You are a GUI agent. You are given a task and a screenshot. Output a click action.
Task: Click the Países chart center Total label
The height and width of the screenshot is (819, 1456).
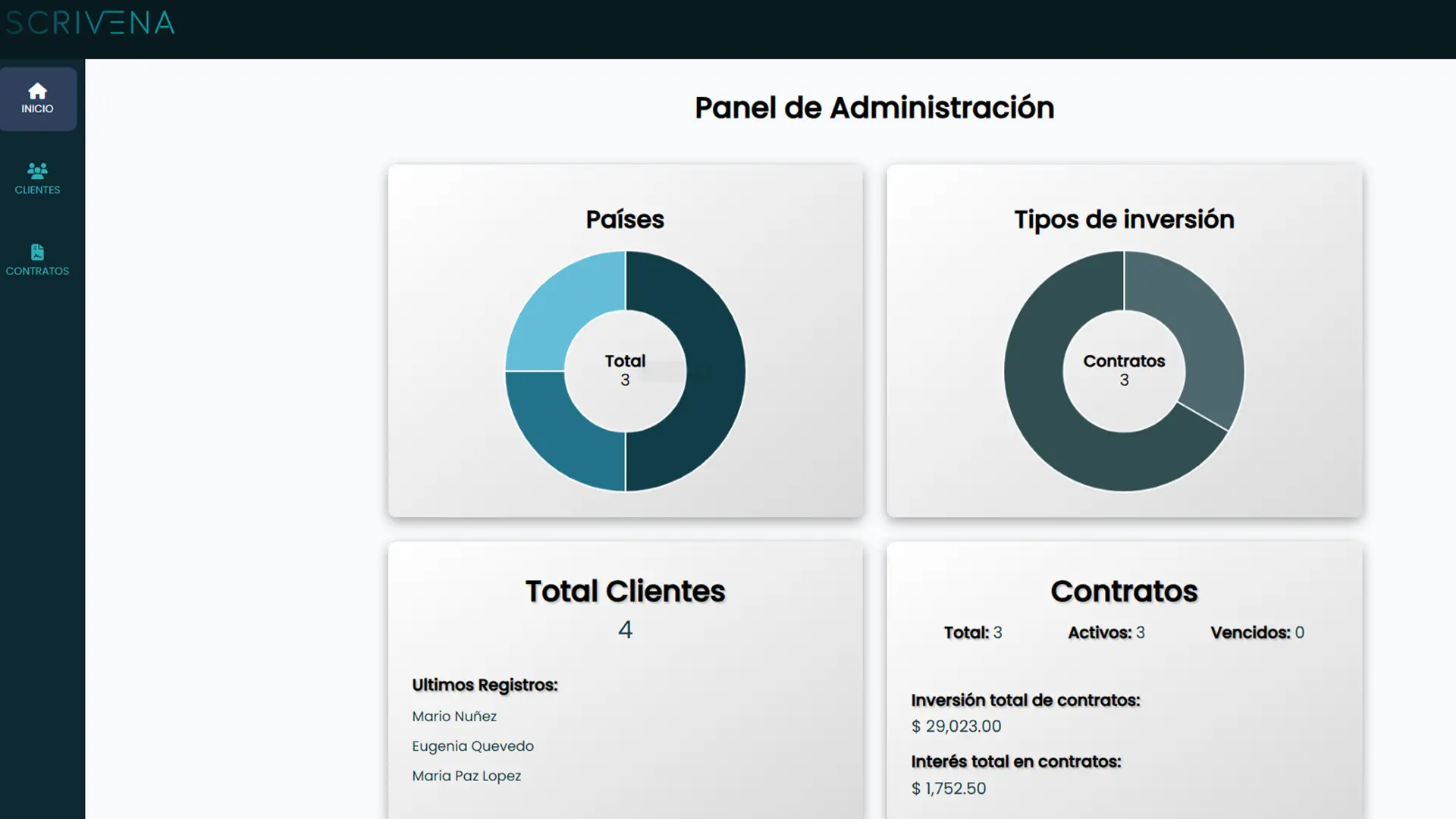625,361
